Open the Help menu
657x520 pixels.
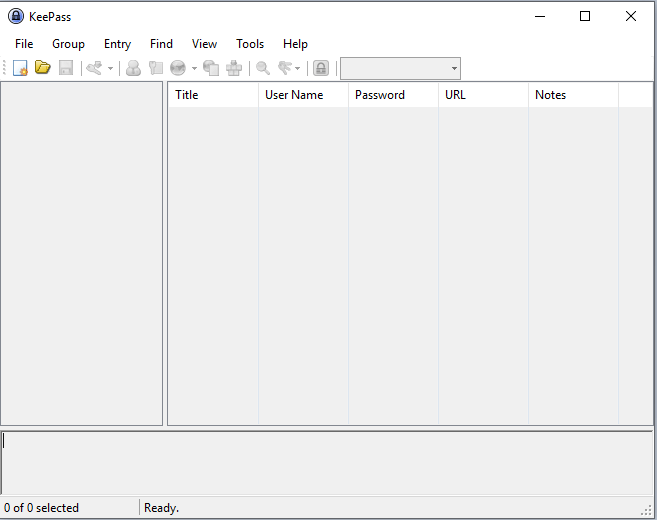coord(295,44)
